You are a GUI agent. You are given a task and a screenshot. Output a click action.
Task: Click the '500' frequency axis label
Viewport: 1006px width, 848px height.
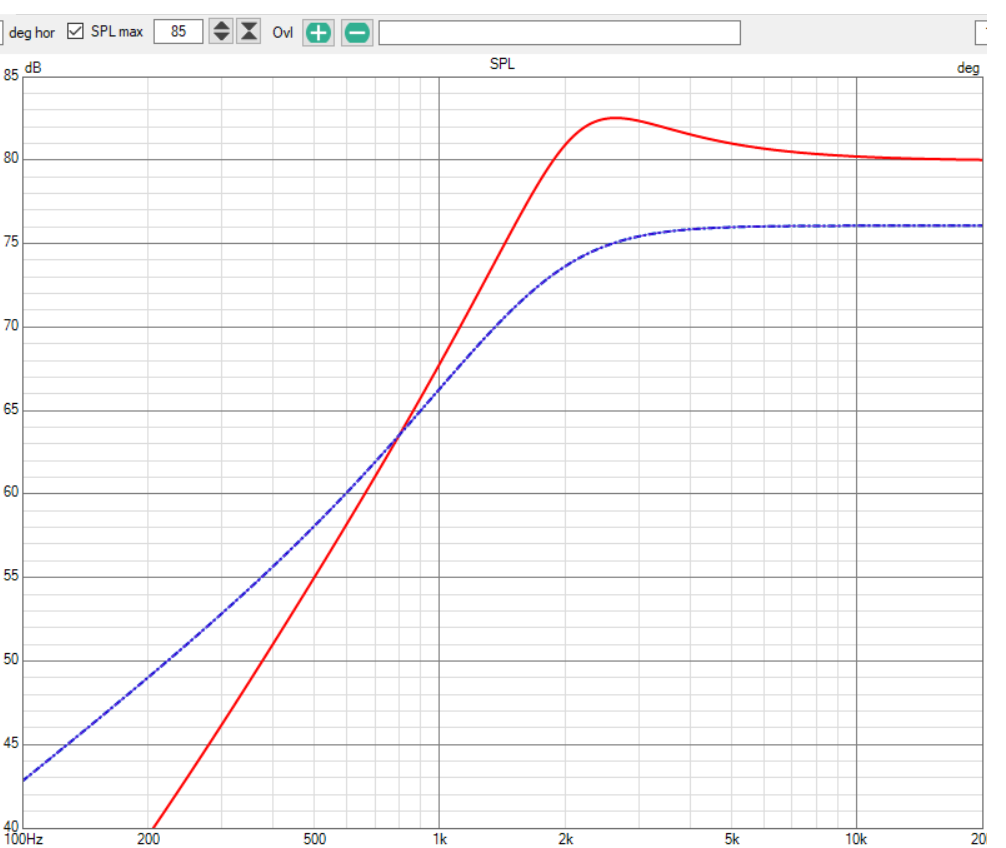314,839
